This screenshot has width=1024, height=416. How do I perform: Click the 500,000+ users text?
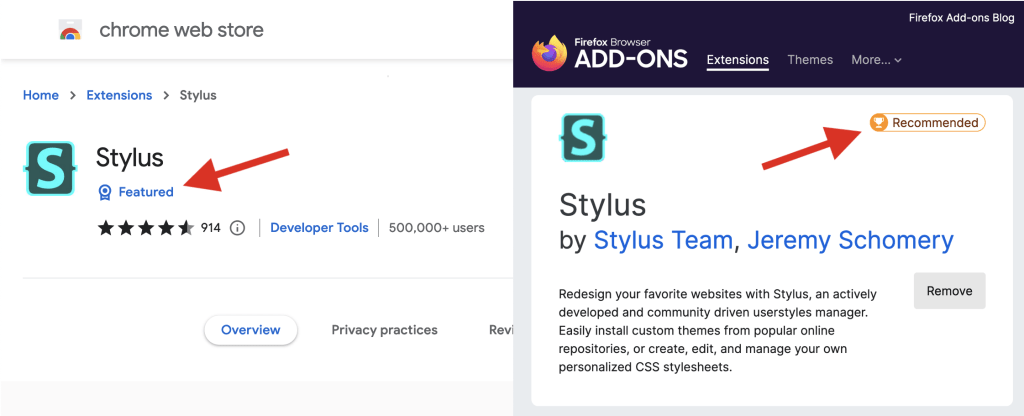[x=436, y=228]
